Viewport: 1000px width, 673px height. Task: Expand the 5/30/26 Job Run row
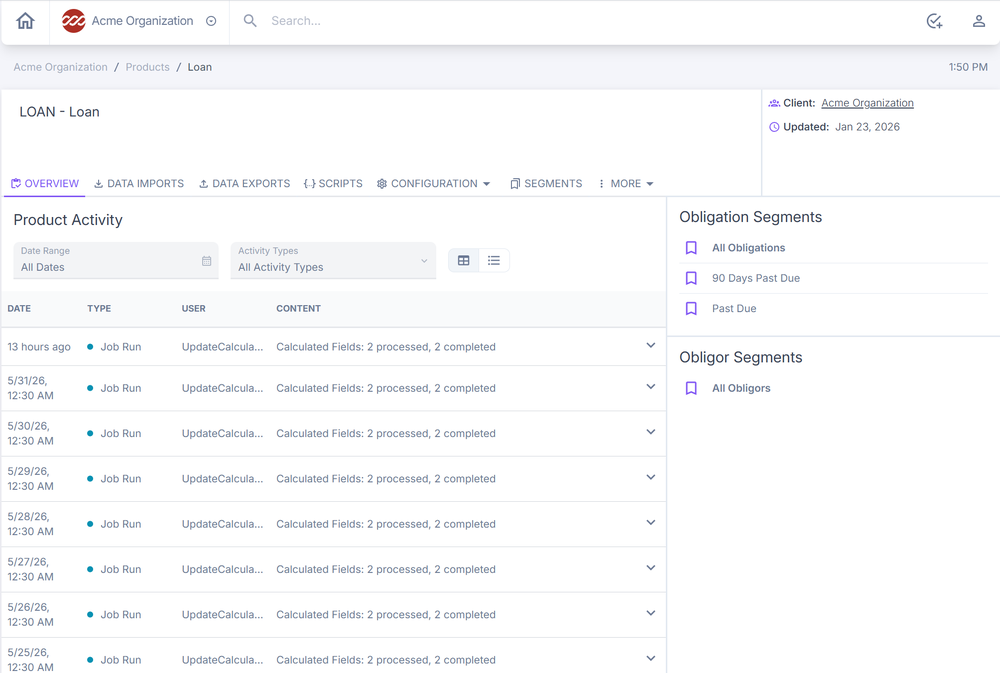651,433
